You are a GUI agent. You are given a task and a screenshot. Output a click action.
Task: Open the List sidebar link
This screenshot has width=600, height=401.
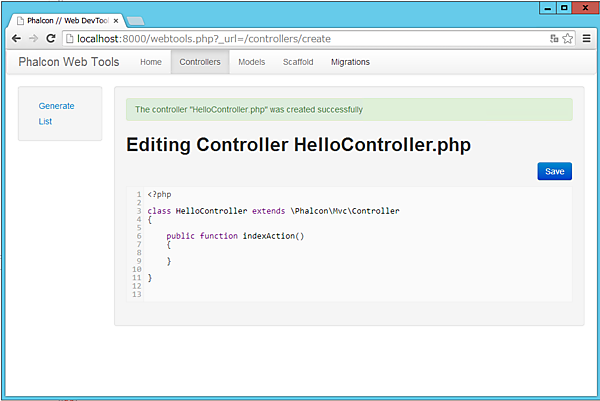point(45,122)
